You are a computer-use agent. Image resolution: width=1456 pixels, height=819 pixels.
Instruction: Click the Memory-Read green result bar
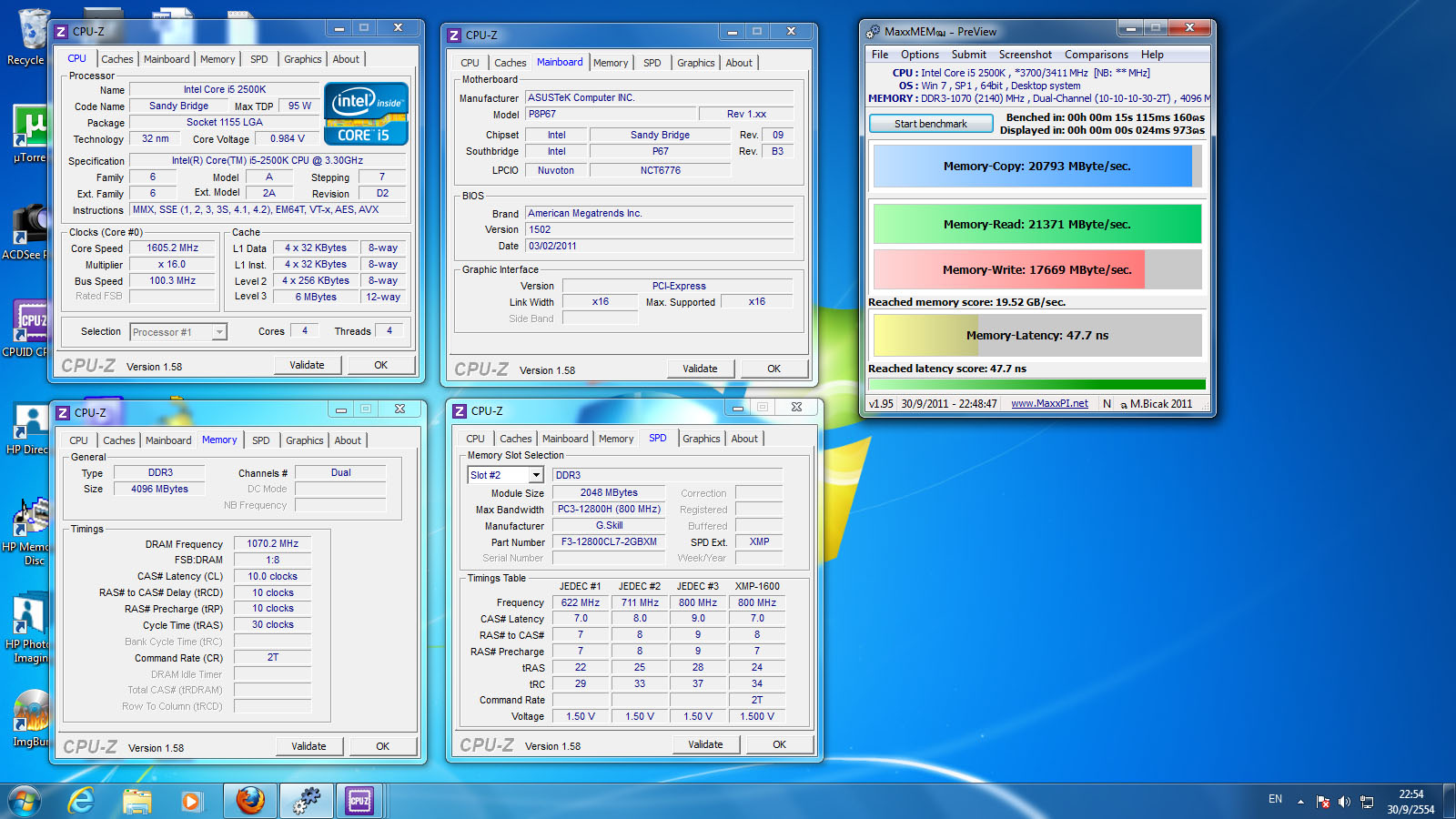1036,224
